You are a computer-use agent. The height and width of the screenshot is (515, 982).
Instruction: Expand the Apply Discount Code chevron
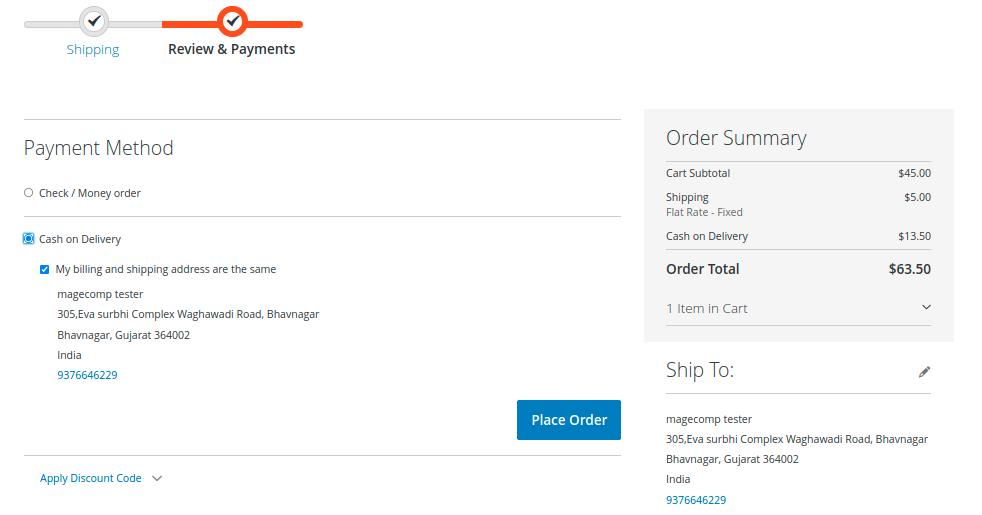[157, 479]
